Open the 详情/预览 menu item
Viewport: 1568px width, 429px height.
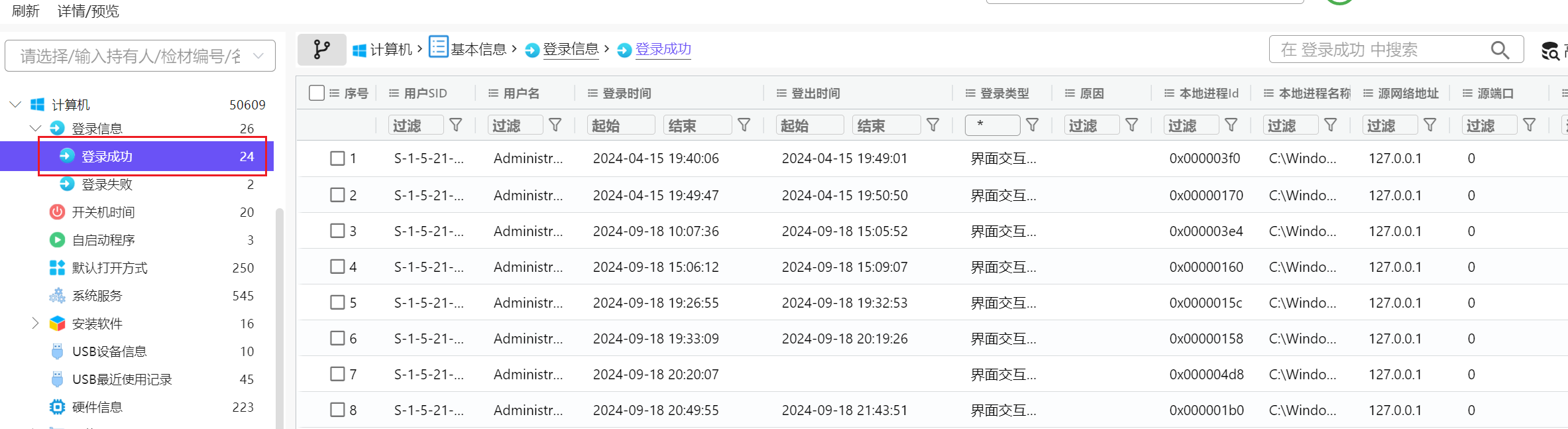pos(88,11)
